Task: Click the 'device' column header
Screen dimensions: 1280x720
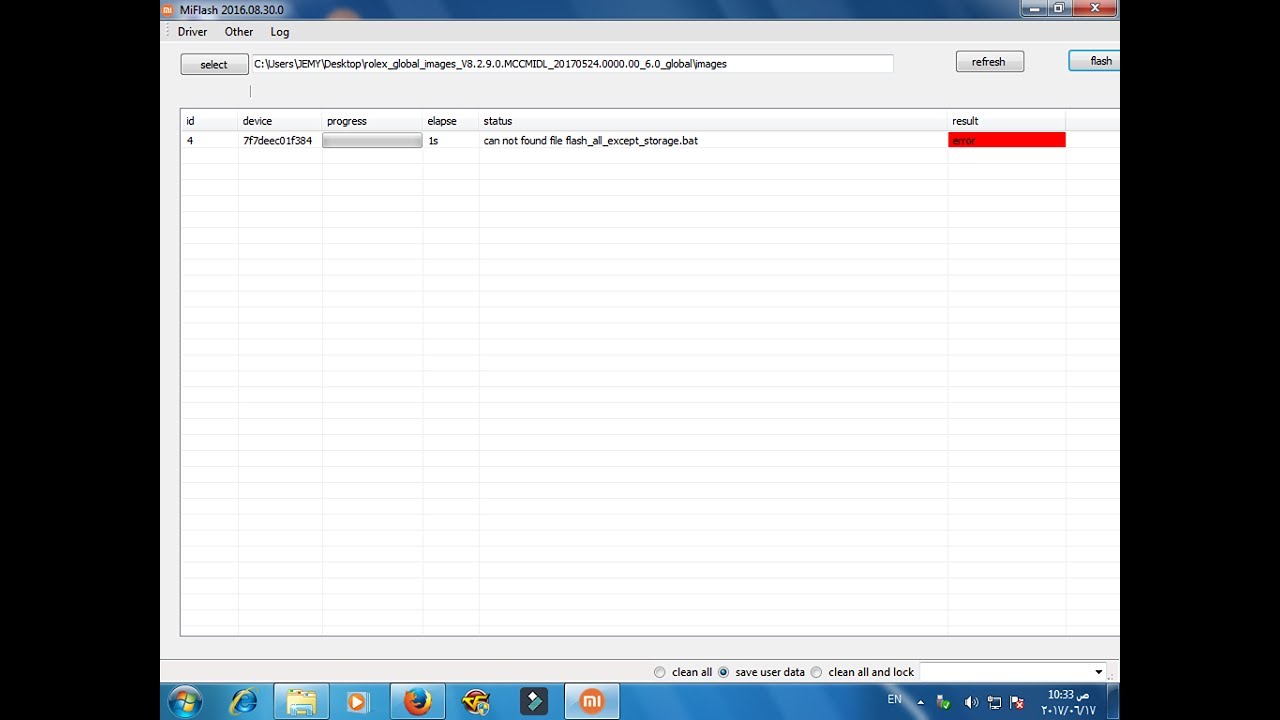Action: tap(280, 121)
